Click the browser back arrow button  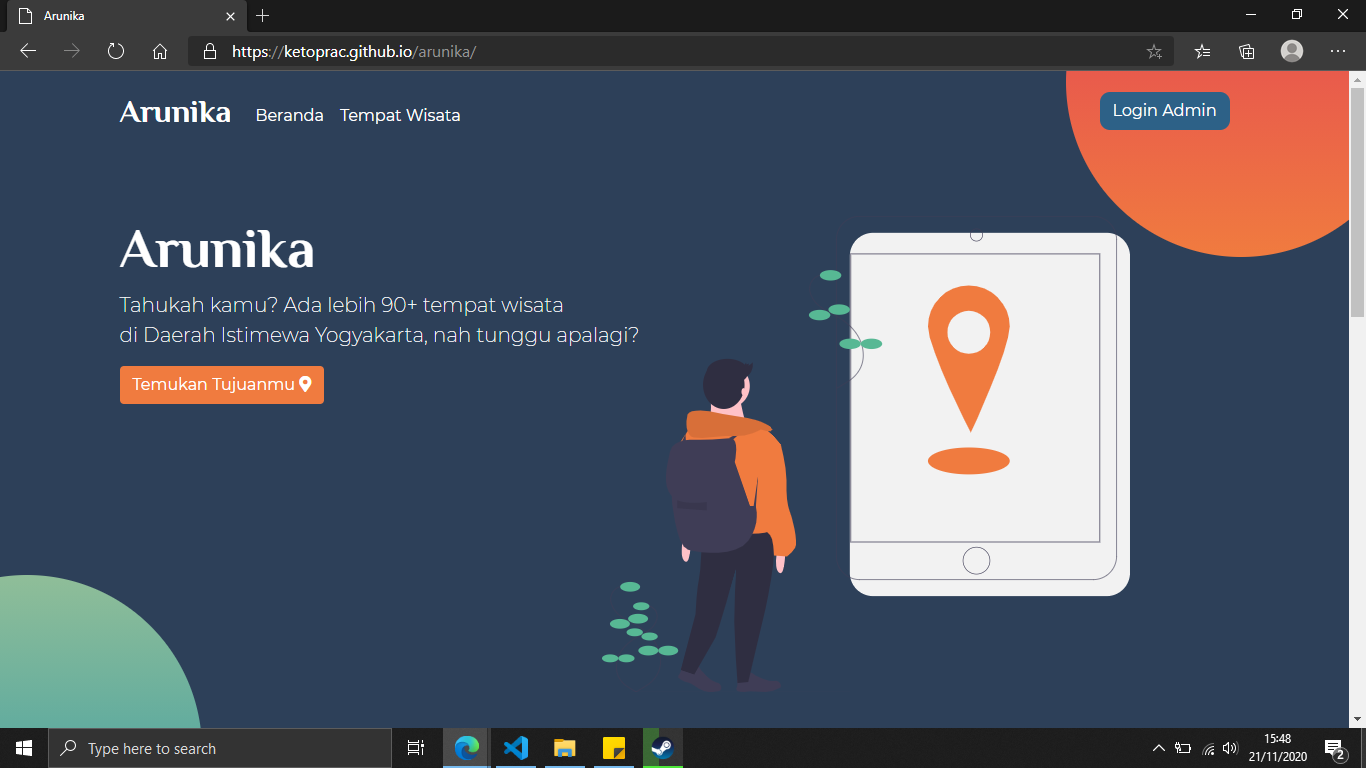[28, 51]
